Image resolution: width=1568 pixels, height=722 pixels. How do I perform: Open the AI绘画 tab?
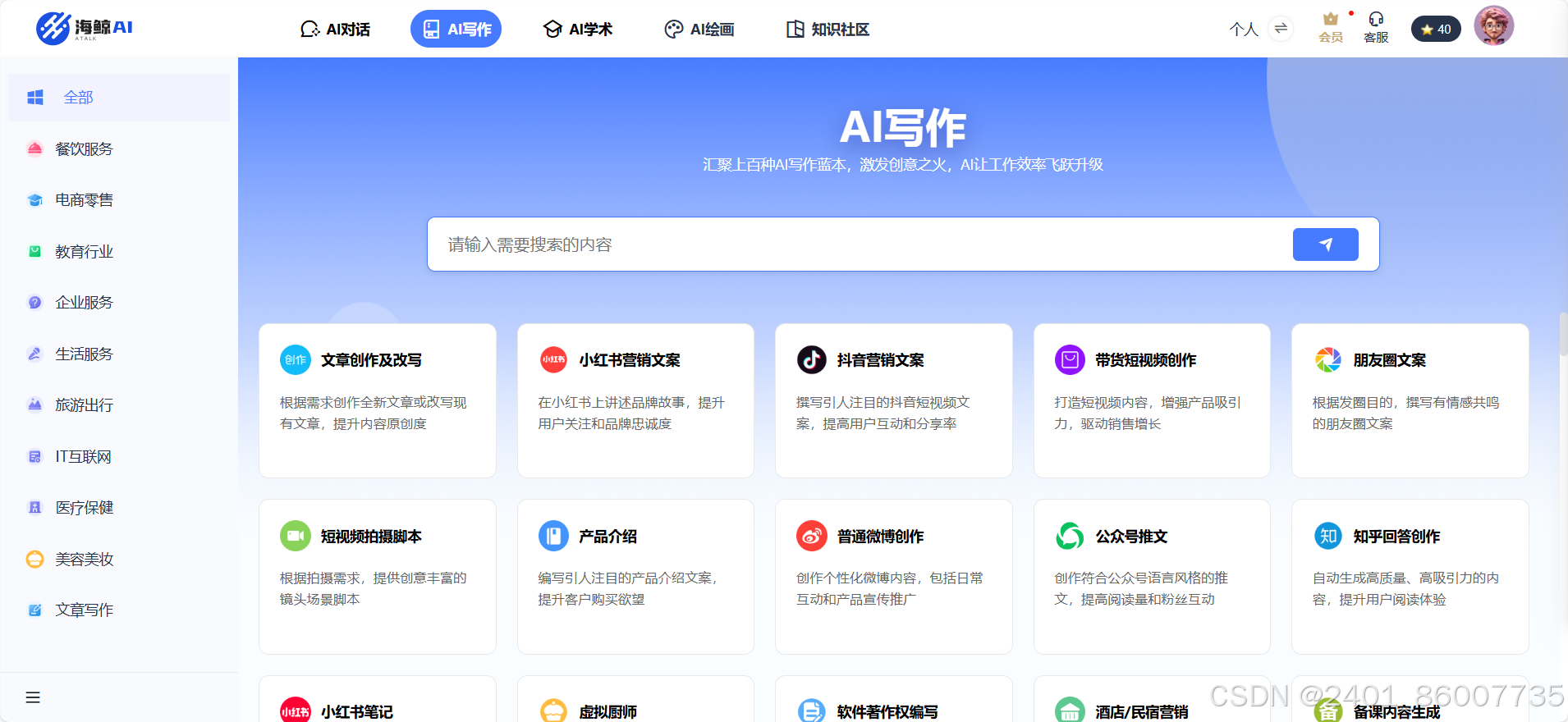699,30
